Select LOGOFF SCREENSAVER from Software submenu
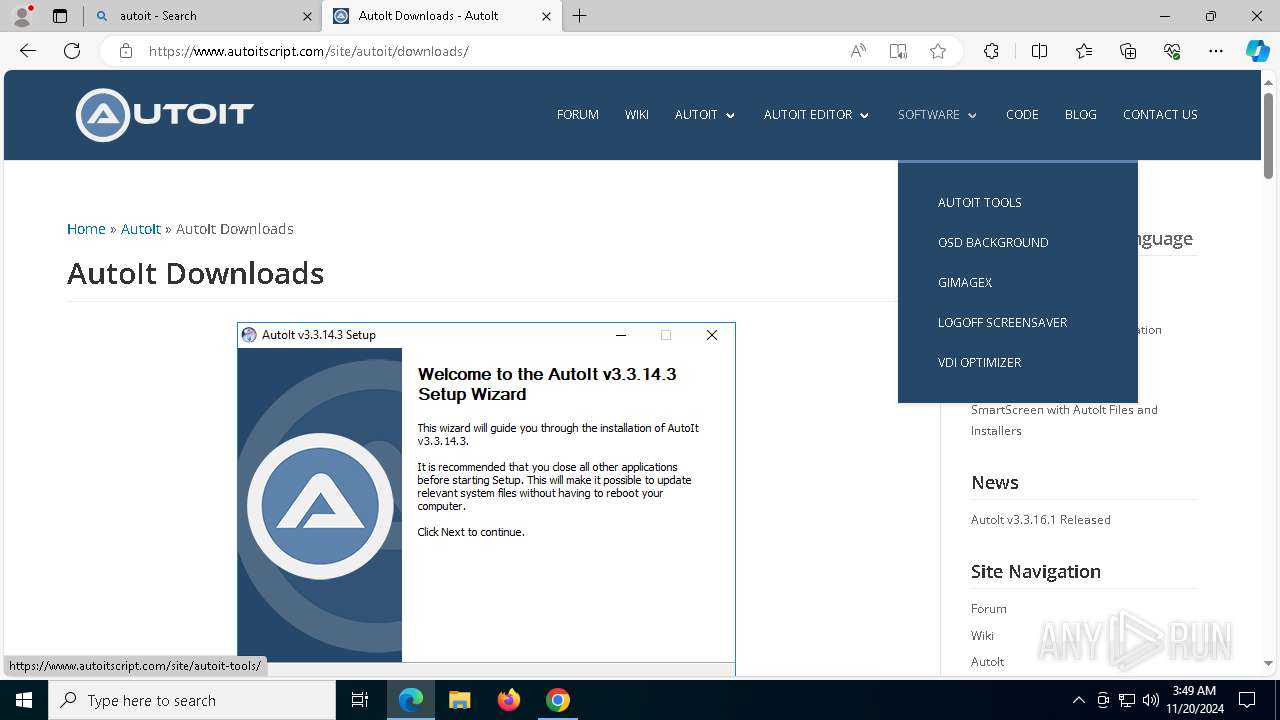 click(x=1003, y=322)
